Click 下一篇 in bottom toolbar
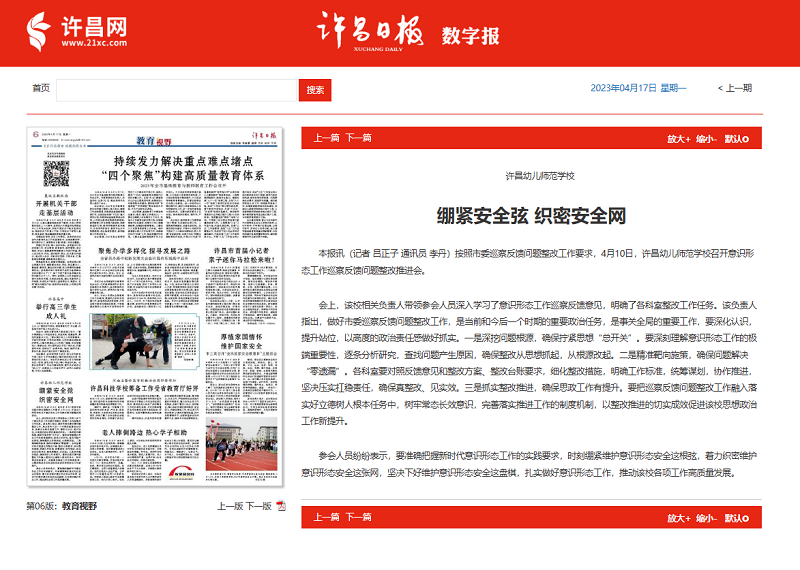Screen dimensions: 800x570 click(359, 517)
